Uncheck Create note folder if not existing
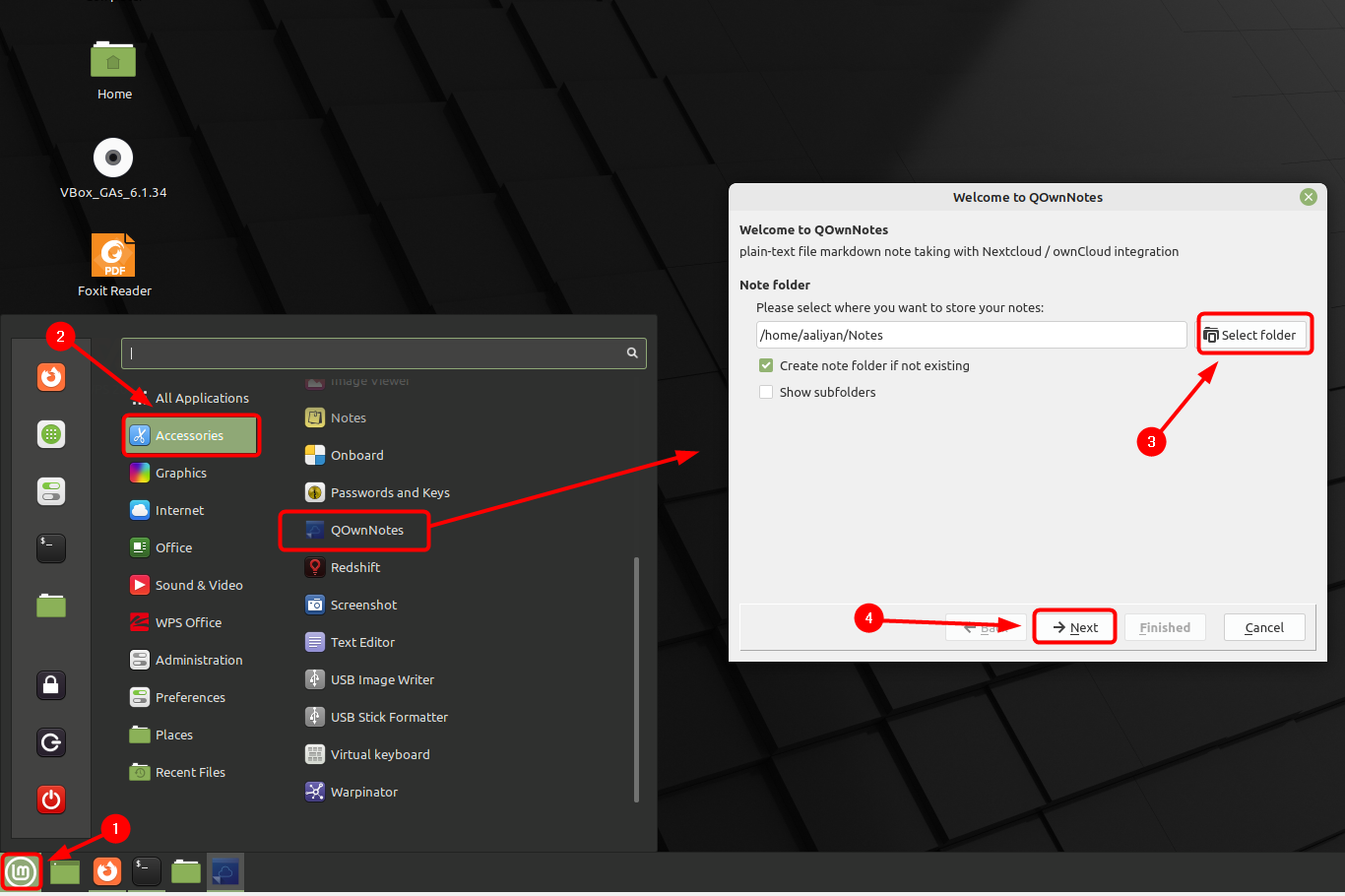This screenshot has height=896, width=1345. 766,365
